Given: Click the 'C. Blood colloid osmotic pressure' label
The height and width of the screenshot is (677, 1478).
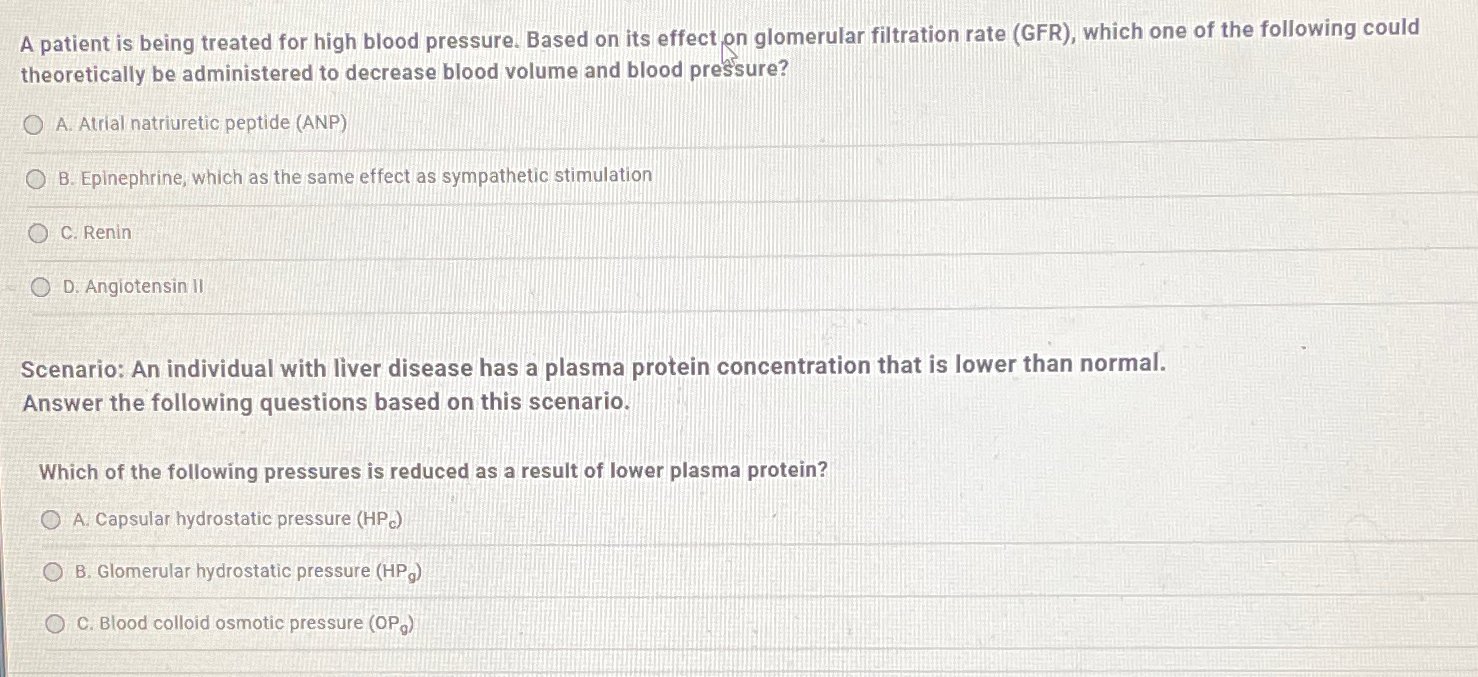Looking at the screenshot, I should [x=245, y=624].
